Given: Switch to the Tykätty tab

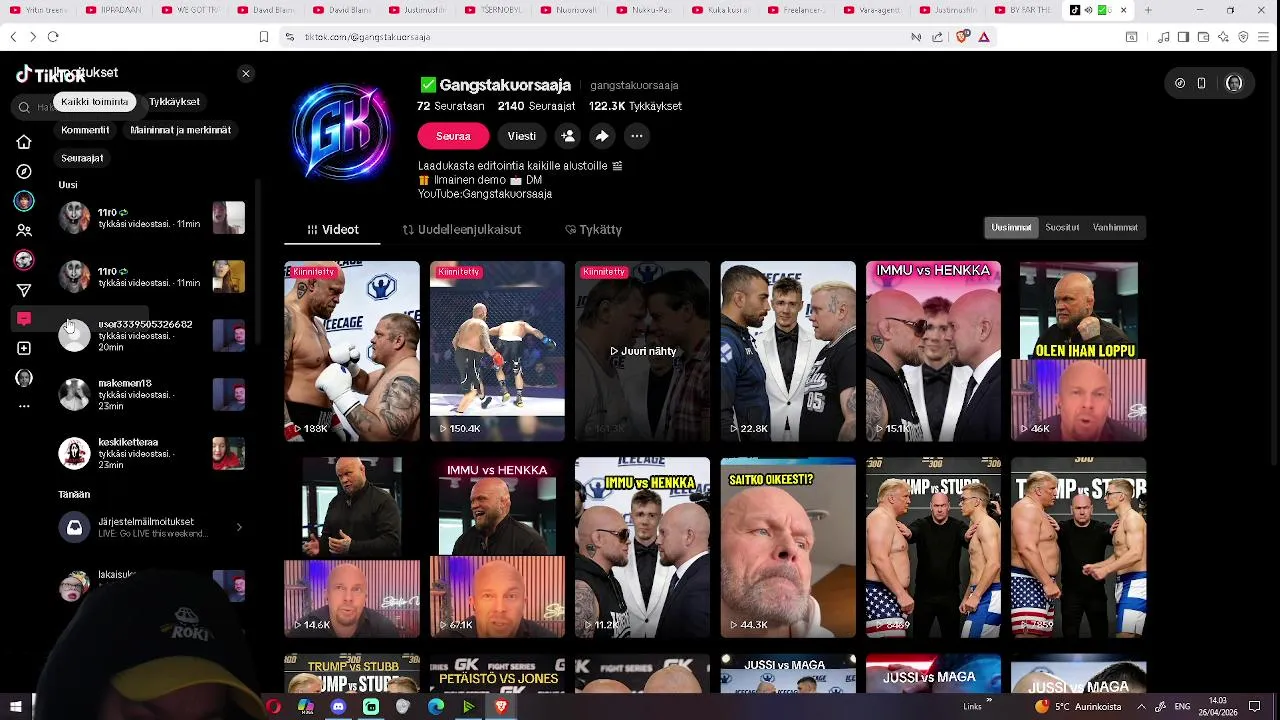Looking at the screenshot, I should [x=593, y=230].
